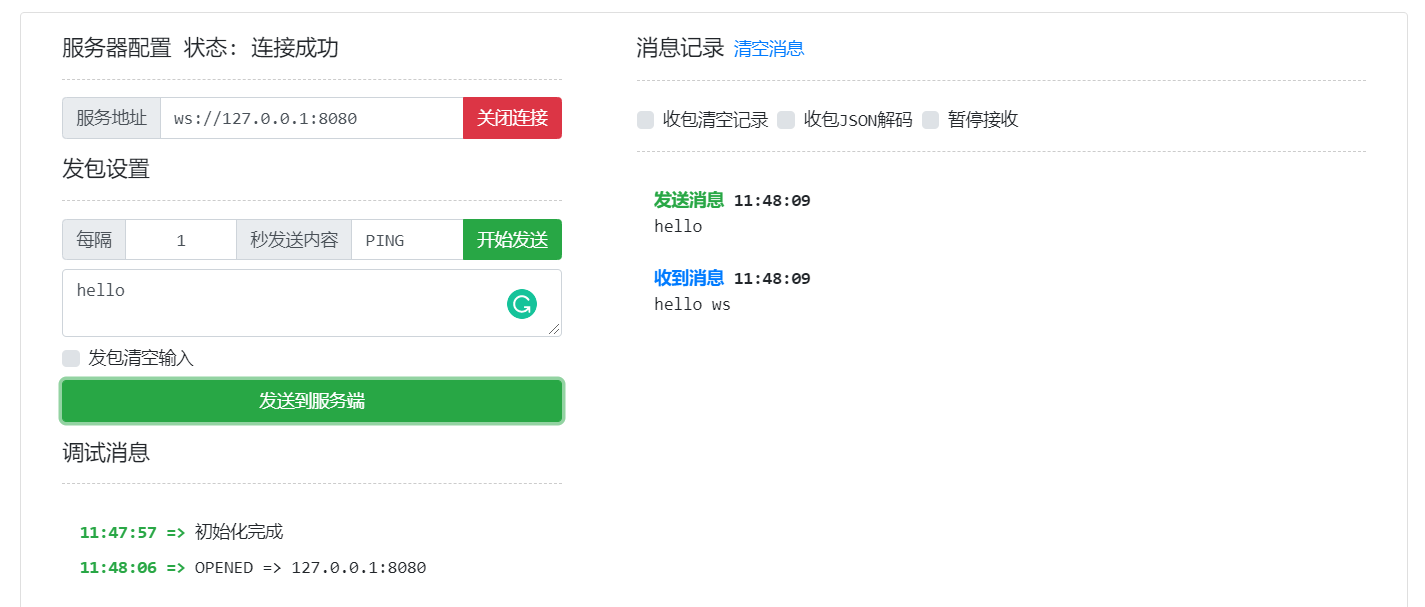This screenshot has height=607, width=1425.
Task: Click the OPENED => 127.0.0.1:8080 debug line
Action: click(310, 568)
